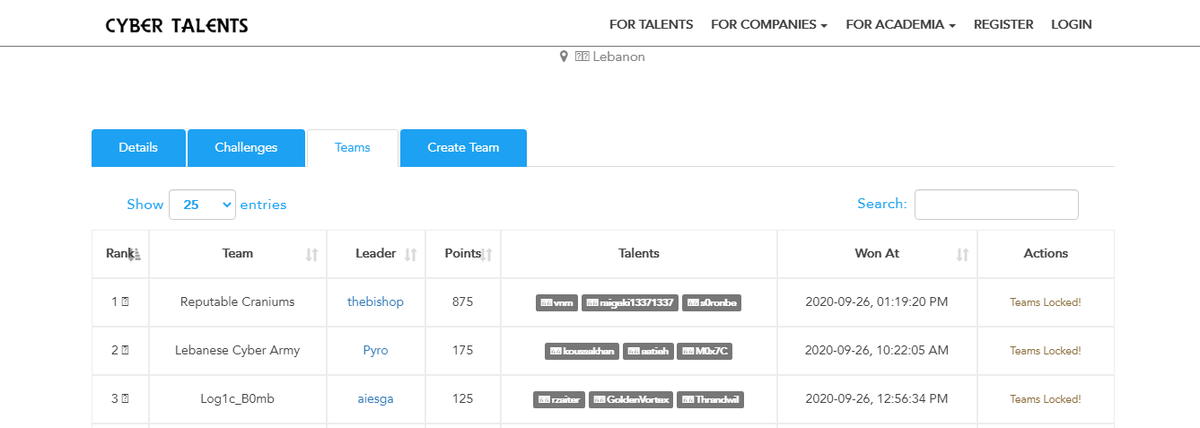1200x428 pixels.
Task: Expand the FOR COMPANIES menu
Action: coord(769,24)
